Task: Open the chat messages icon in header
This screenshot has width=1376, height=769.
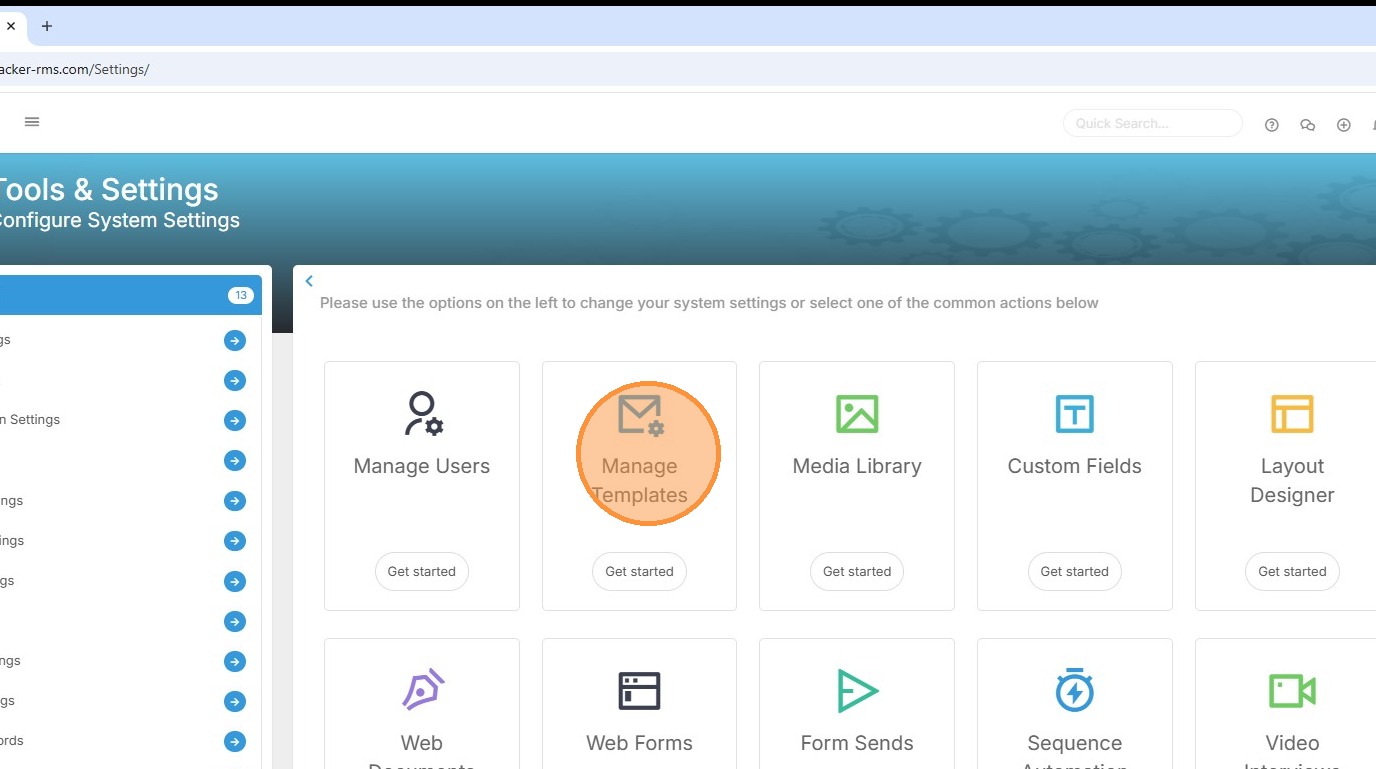Action: tap(1307, 125)
